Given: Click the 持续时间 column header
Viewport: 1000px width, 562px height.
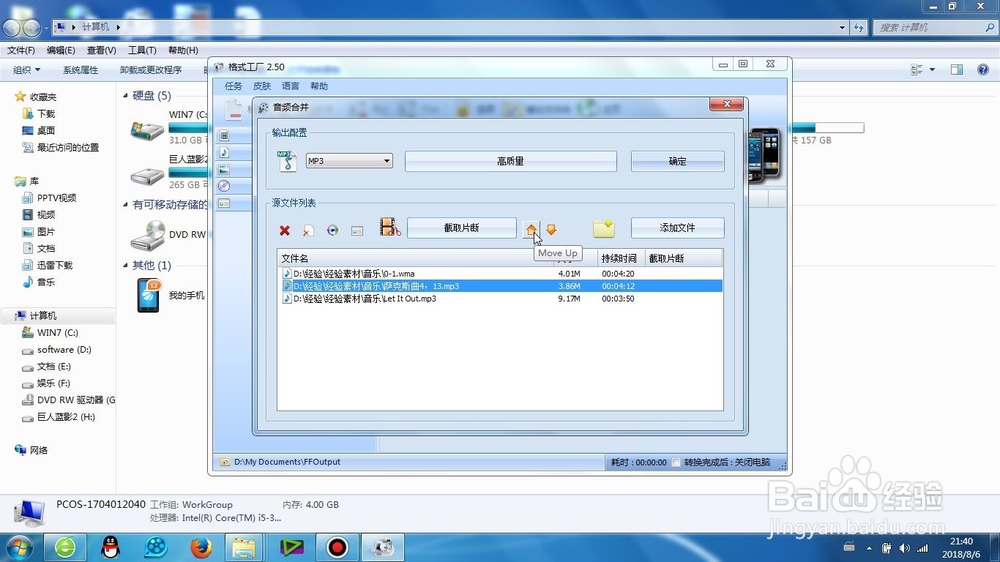Looking at the screenshot, I should pos(619,258).
